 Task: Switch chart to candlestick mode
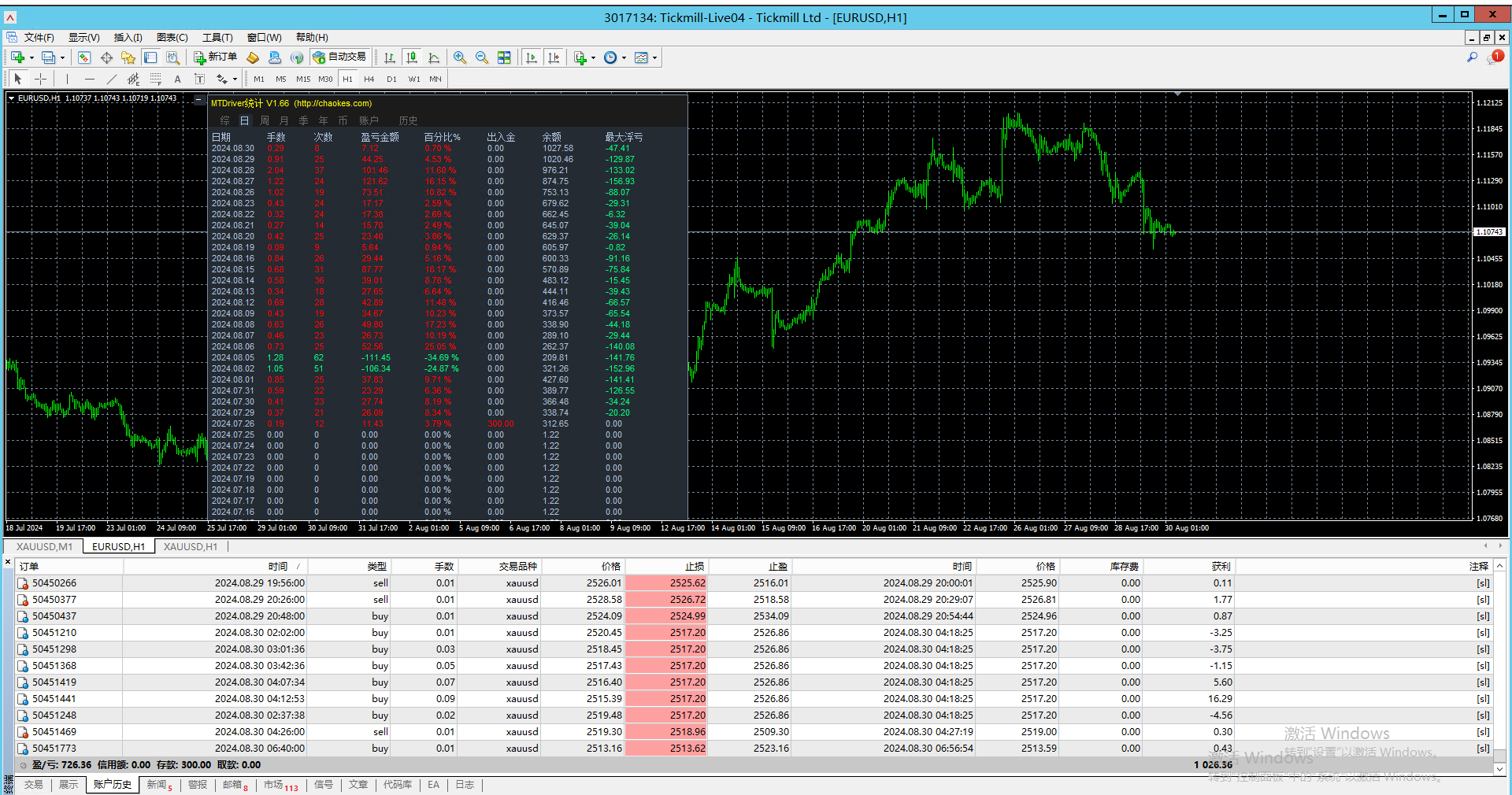click(x=412, y=57)
